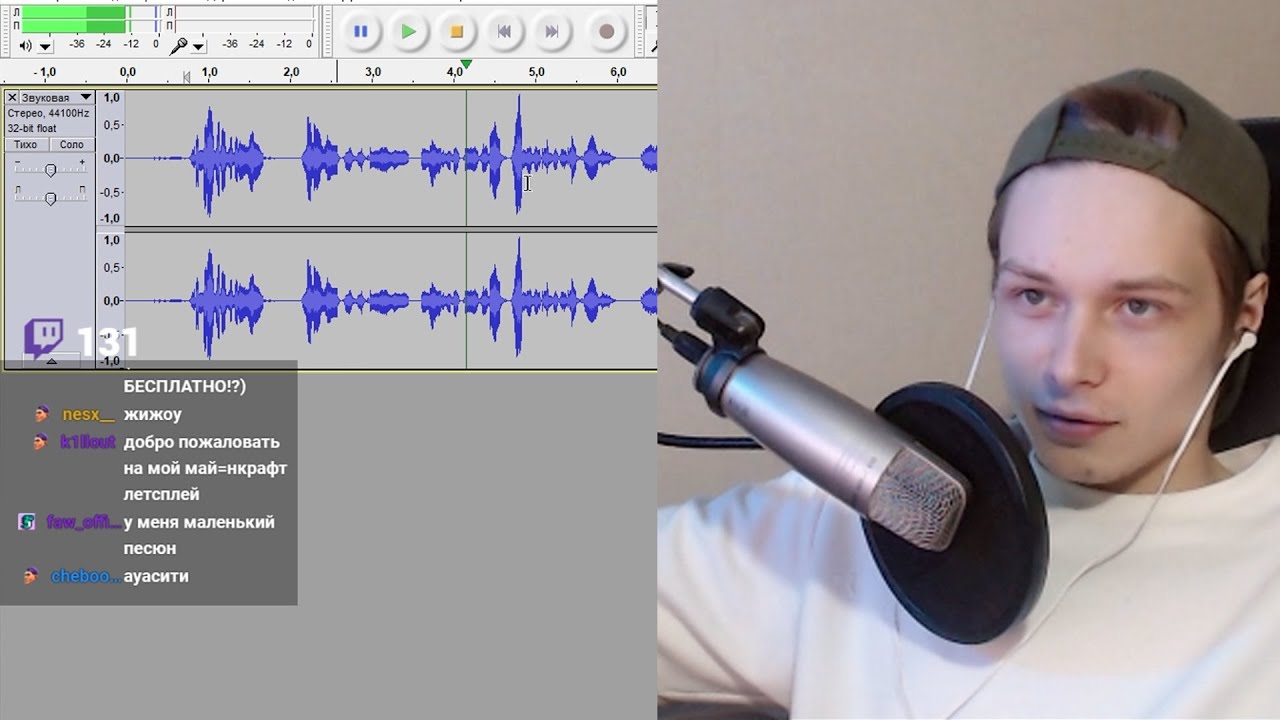1280x720 pixels.
Task: Start playback with the green Play button
Action: (x=408, y=32)
